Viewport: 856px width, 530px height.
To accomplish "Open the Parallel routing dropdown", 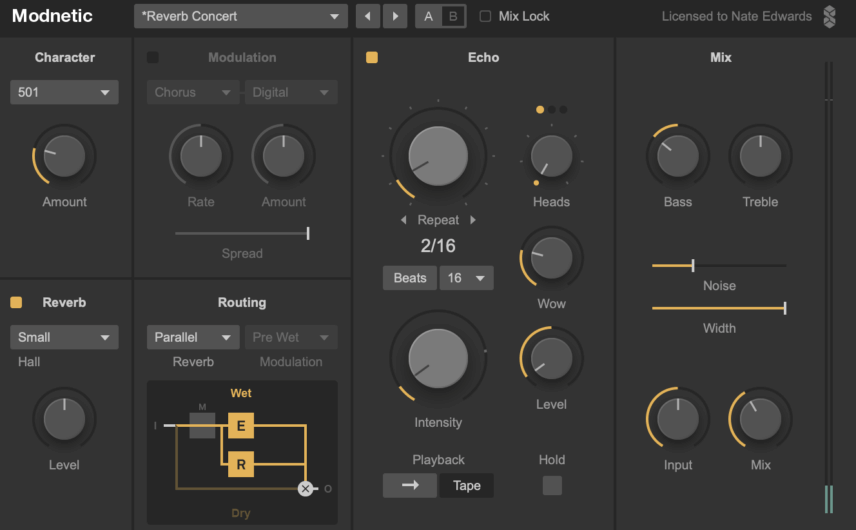I will point(193,337).
